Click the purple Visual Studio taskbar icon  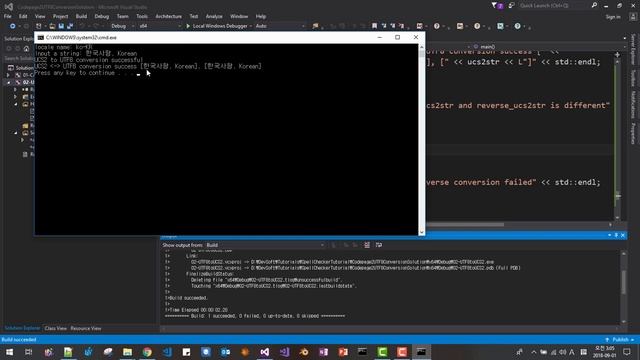pos(264,352)
